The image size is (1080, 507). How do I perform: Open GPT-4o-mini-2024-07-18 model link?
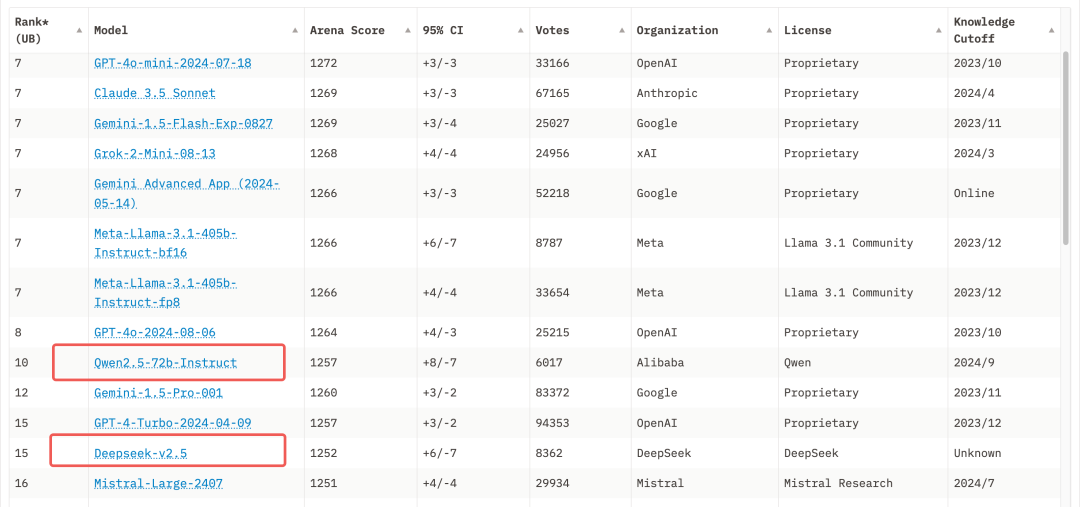pyautogui.click(x=173, y=63)
